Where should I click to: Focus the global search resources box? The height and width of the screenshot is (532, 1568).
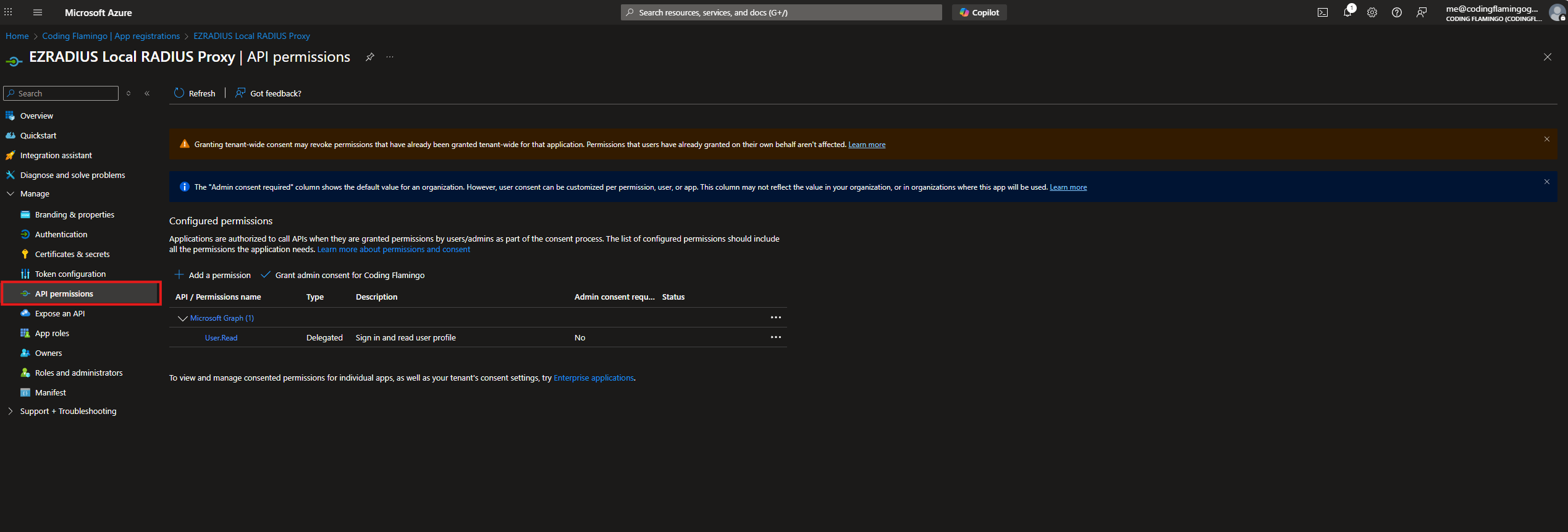(782, 12)
